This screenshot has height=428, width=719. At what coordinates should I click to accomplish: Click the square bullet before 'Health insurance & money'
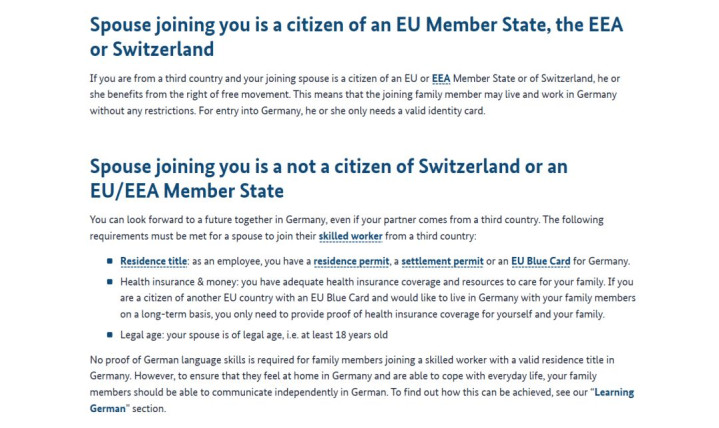point(110,283)
